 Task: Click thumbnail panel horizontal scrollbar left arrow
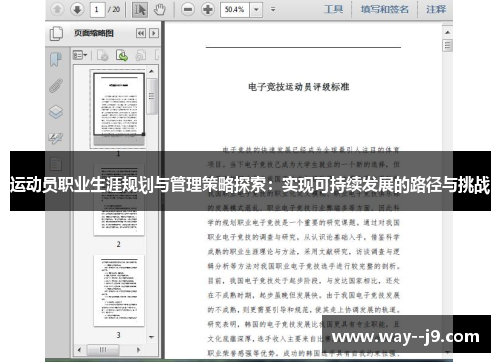click(x=79, y=350)
